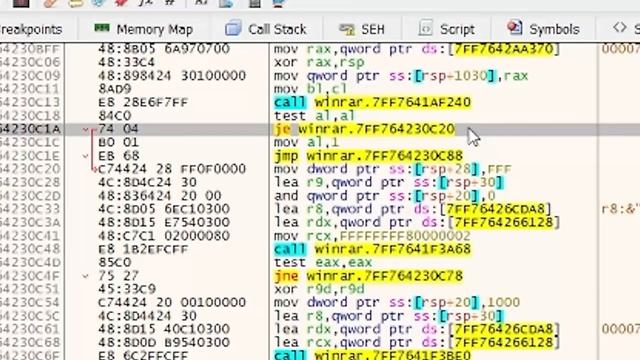The image size is (640, 360).
Task: Click 'lea r8' instruction referencing 7FF76426CDA8
Action: (x=413, y=209)
